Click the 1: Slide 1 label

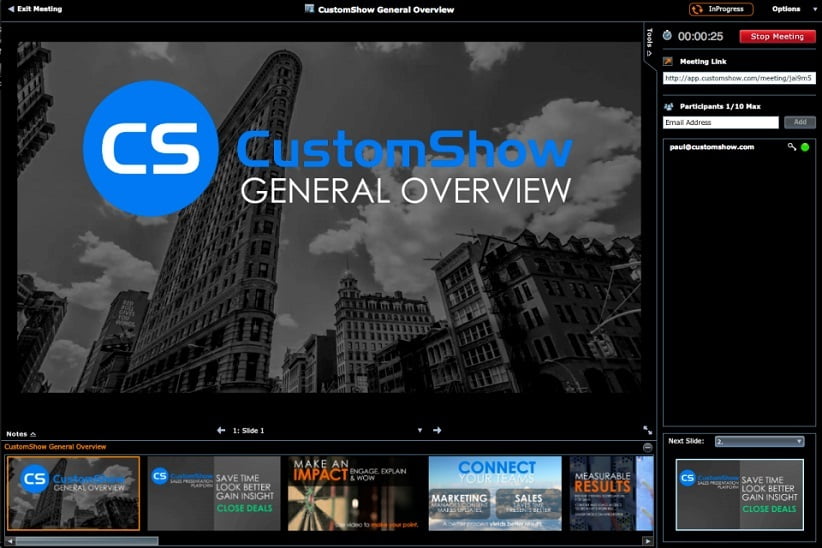[x=248, y=431]
